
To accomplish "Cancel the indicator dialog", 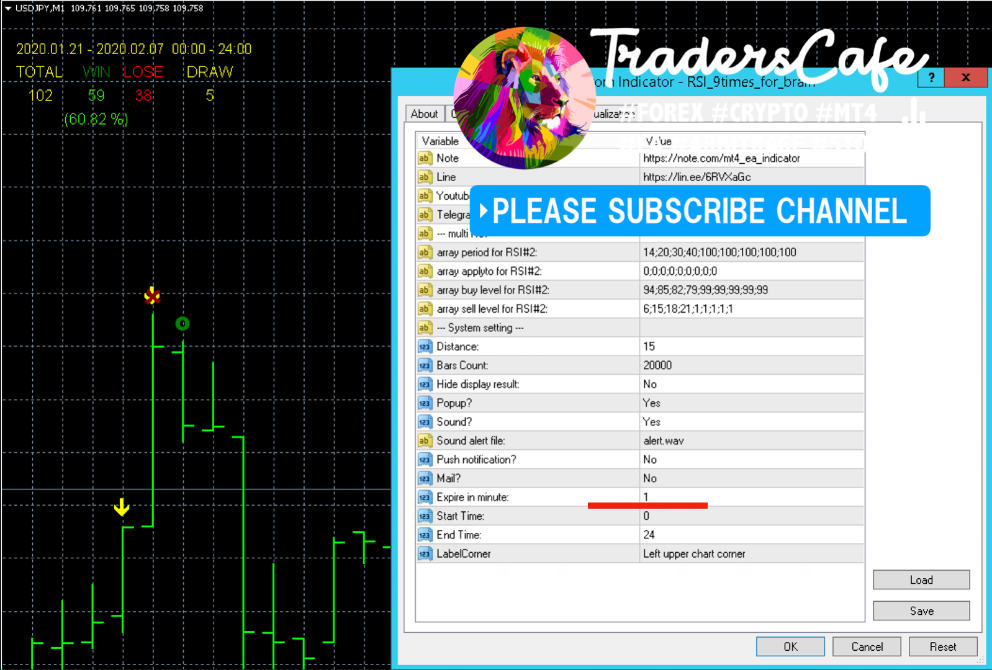I will click(x=867, y=647).
